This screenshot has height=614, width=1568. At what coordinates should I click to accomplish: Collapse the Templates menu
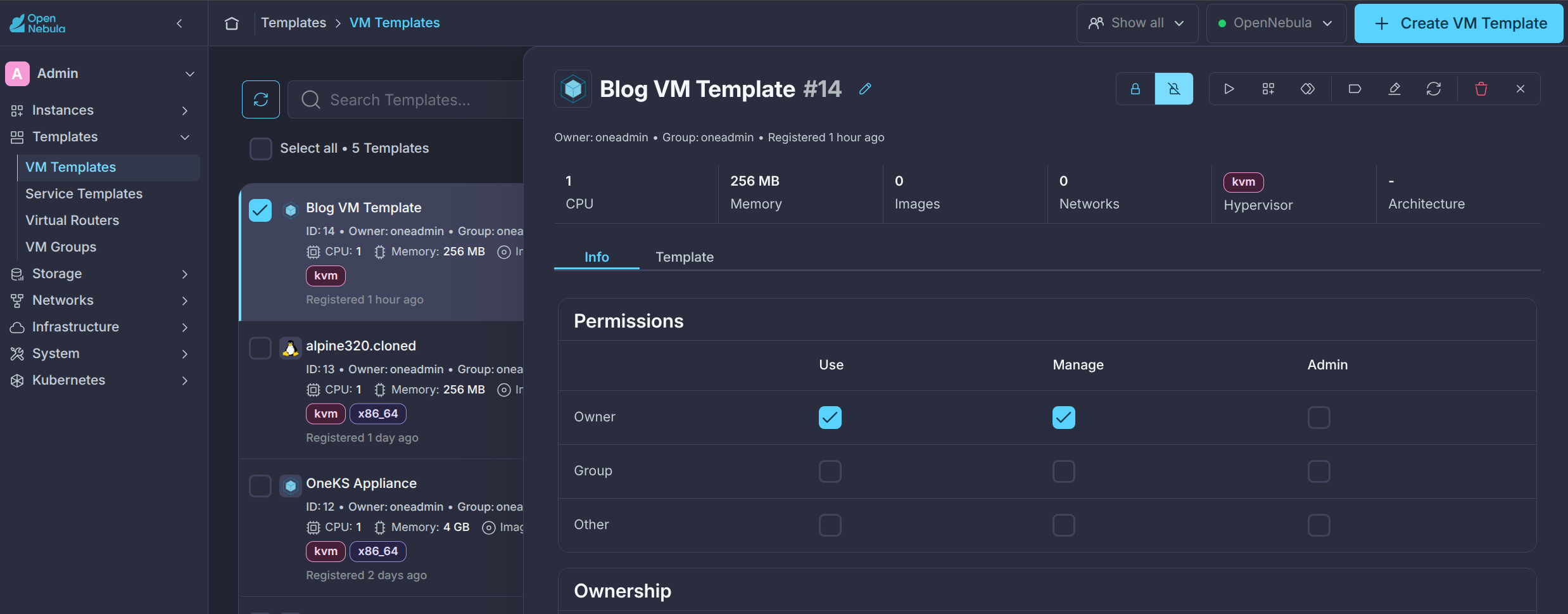tap(101, 137)
